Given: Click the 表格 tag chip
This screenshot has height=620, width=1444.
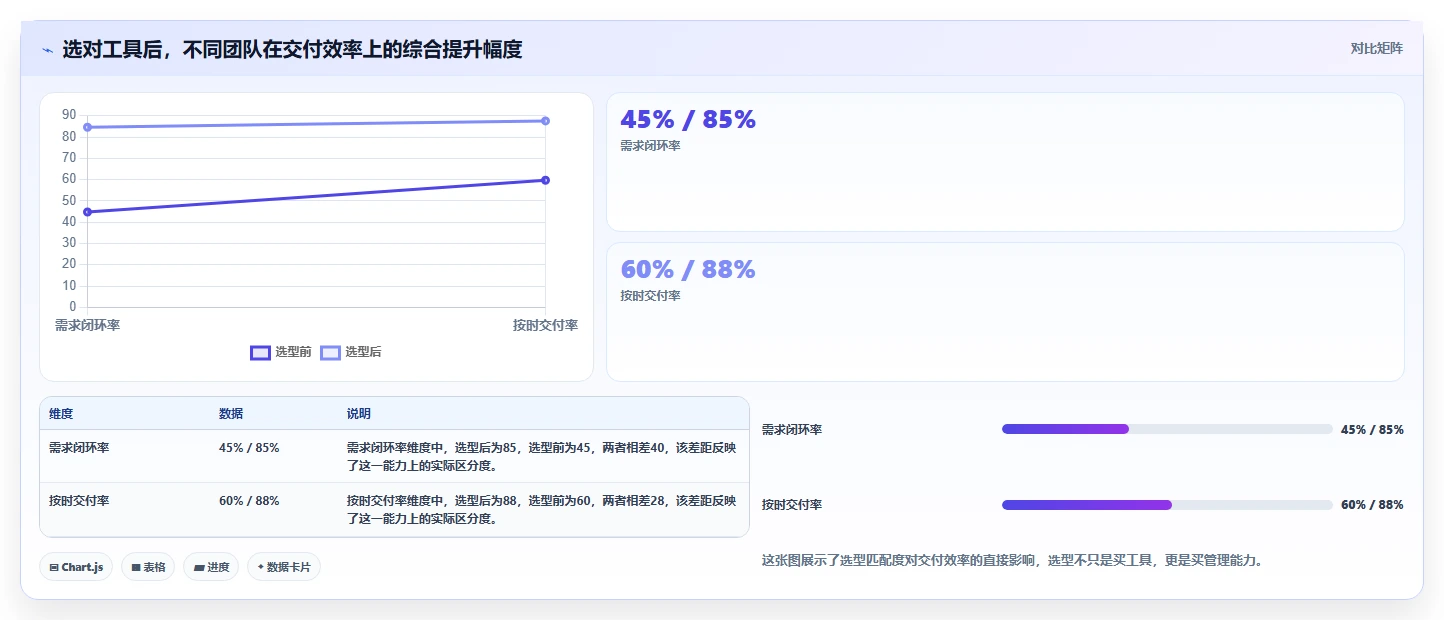Looking at the screenshot, I should click(148, 567).
